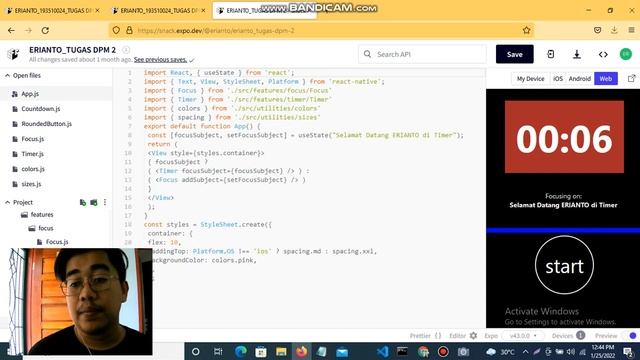Image resolution: width=640 pixels, height=360 pixels.
Task: Click the browser address bar
Action: pos(322,30)
